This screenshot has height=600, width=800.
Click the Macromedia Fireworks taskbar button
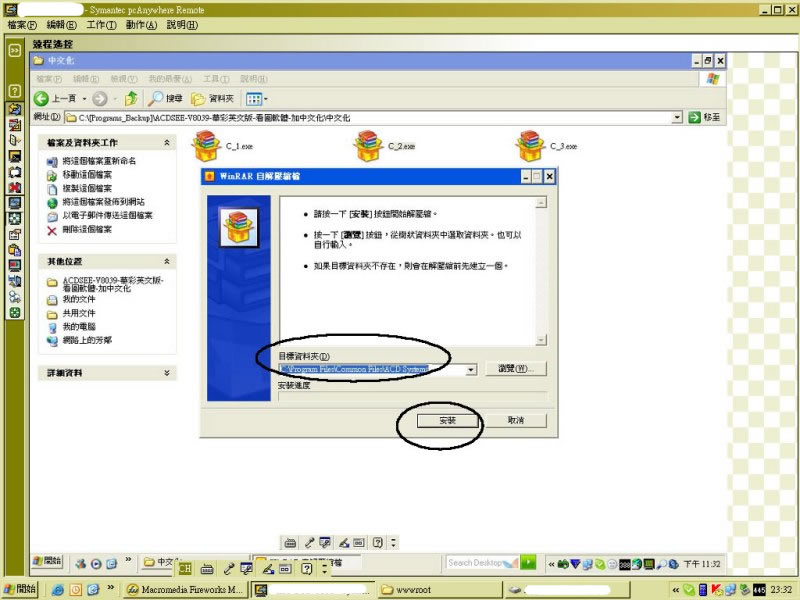[185, 589]
